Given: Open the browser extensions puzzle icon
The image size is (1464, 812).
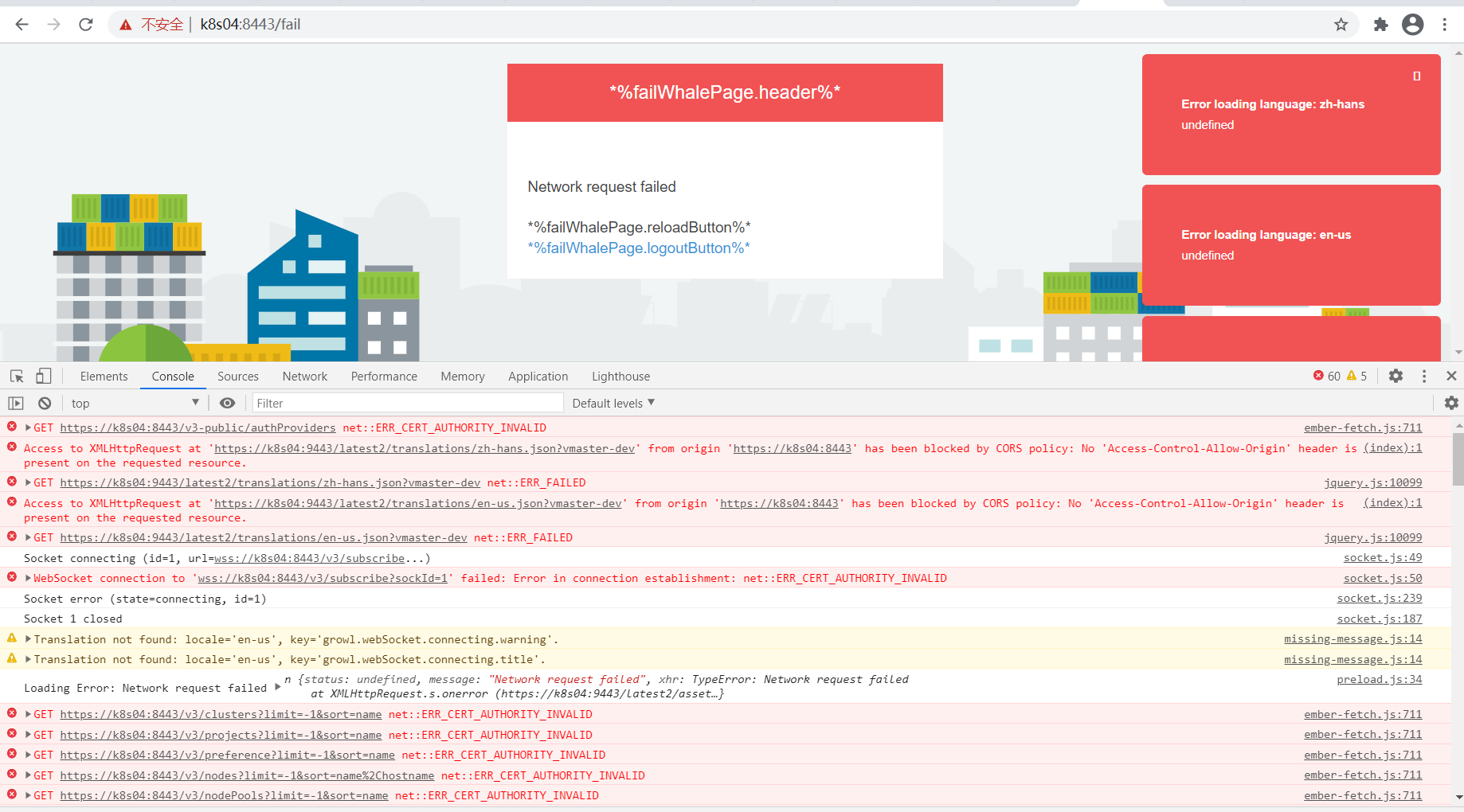Looking at the screenshot, I should point(1380,25).
